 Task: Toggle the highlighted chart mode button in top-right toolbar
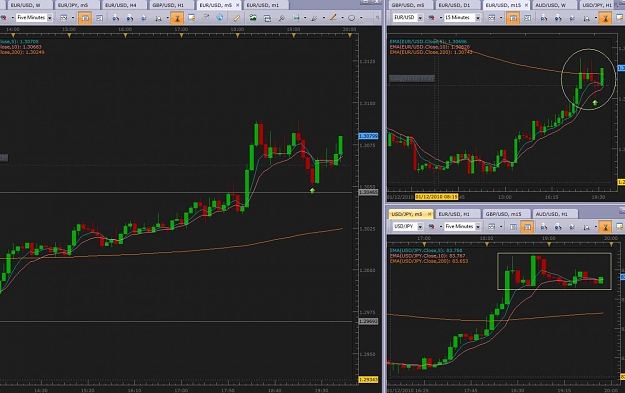pos(513,18)
